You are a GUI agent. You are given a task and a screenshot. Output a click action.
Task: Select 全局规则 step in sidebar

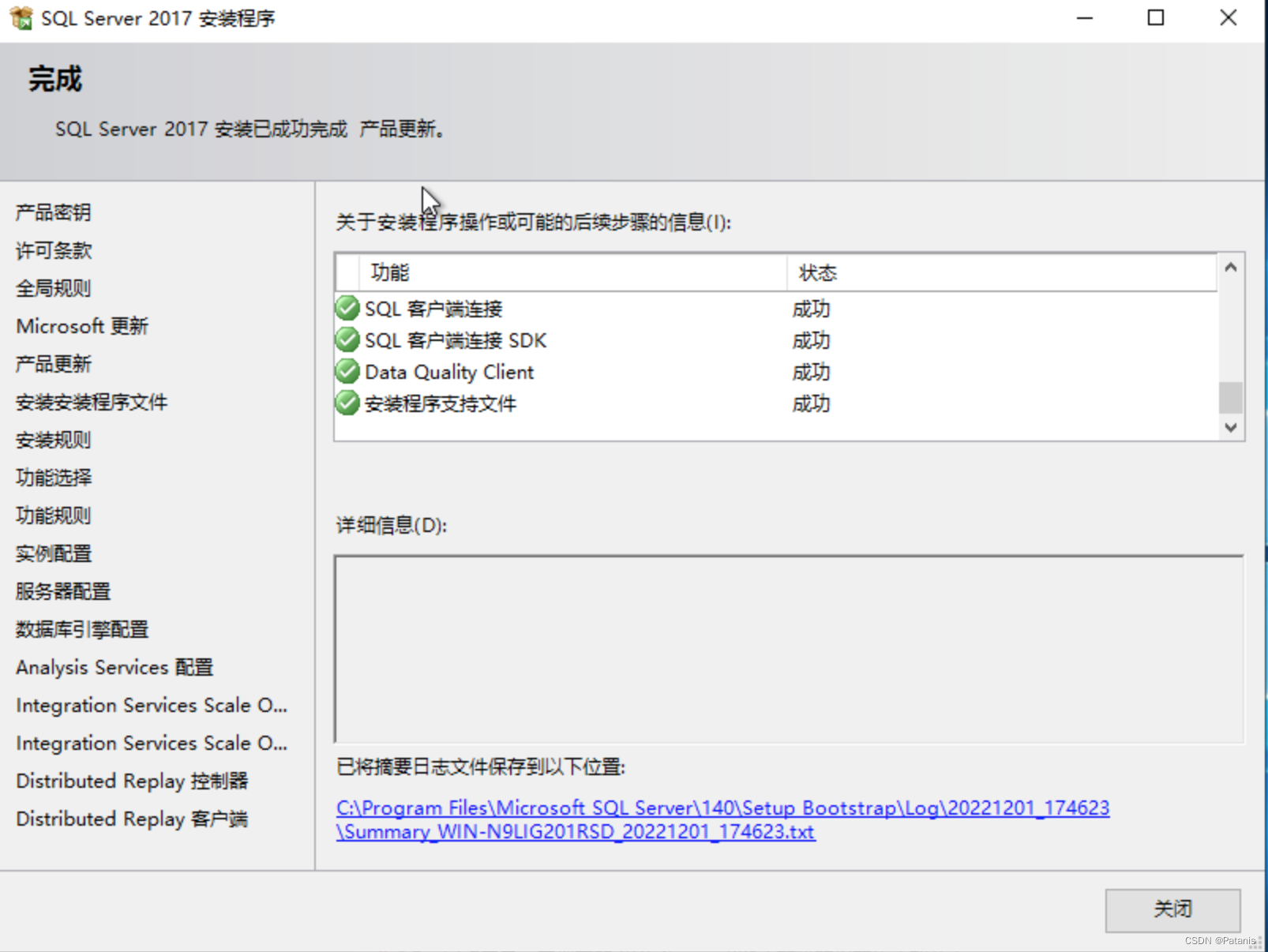coord(54,288)
